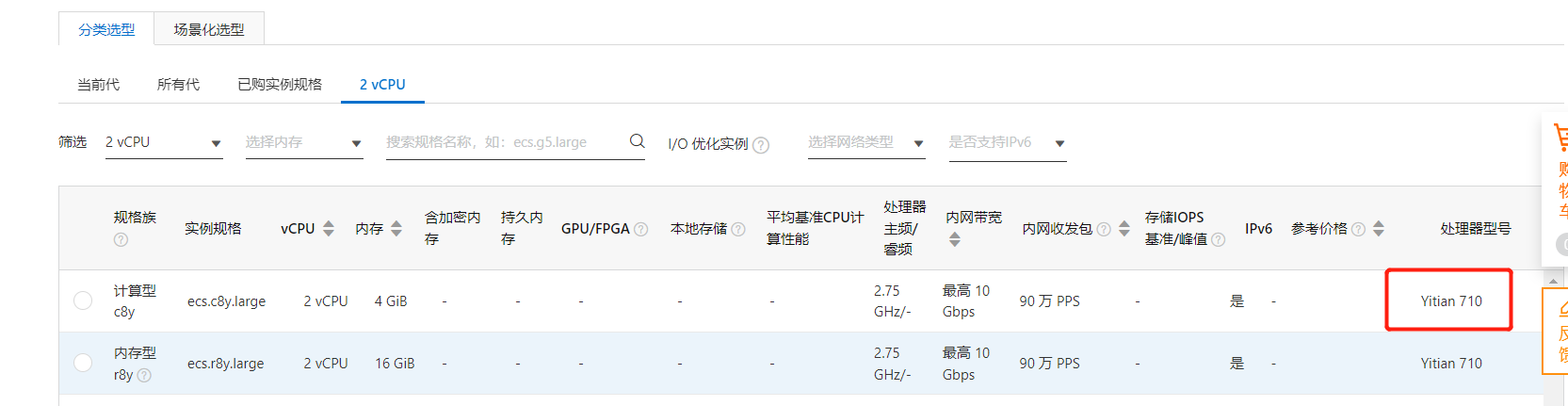Viewport: 1568px width, 406px height.
Task: Sort table by vCPU column
Action: pos(328,229)
